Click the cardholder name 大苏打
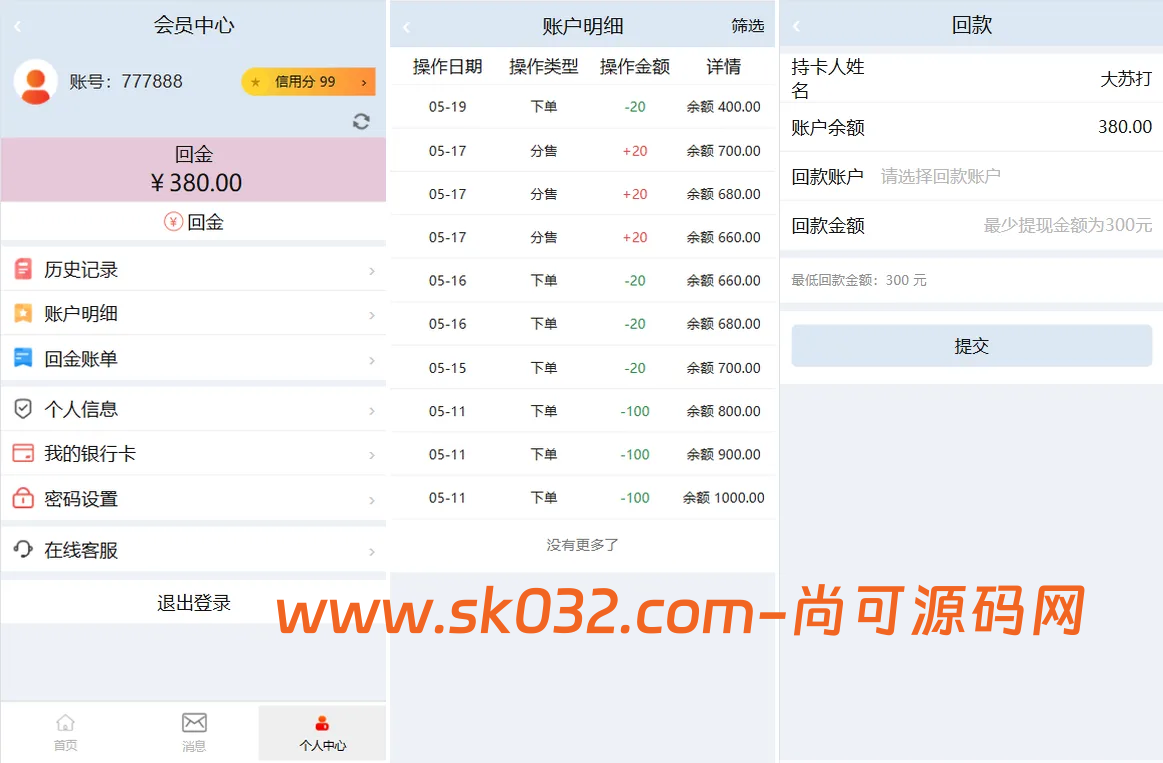This screenshot has width=1163, height=763. click(x=1126, y=79)
